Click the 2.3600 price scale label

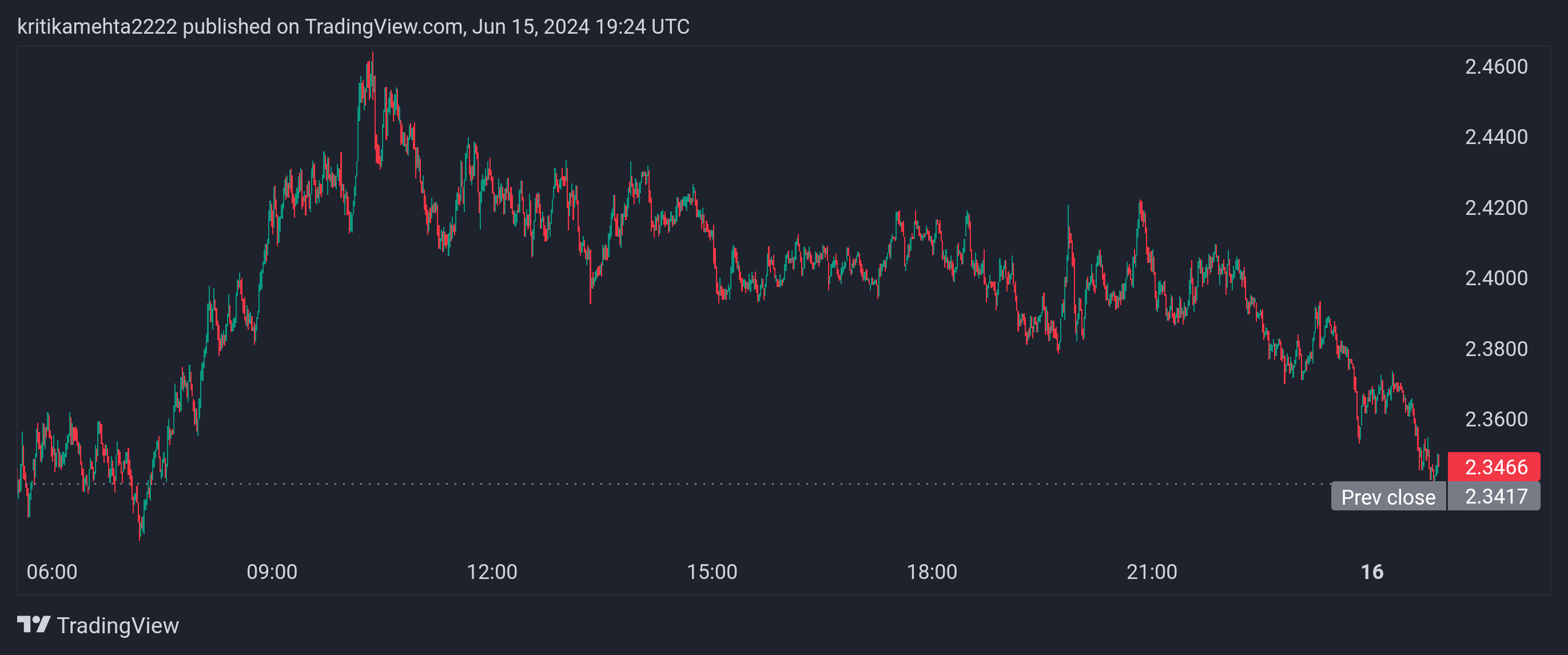point(1496,419)
